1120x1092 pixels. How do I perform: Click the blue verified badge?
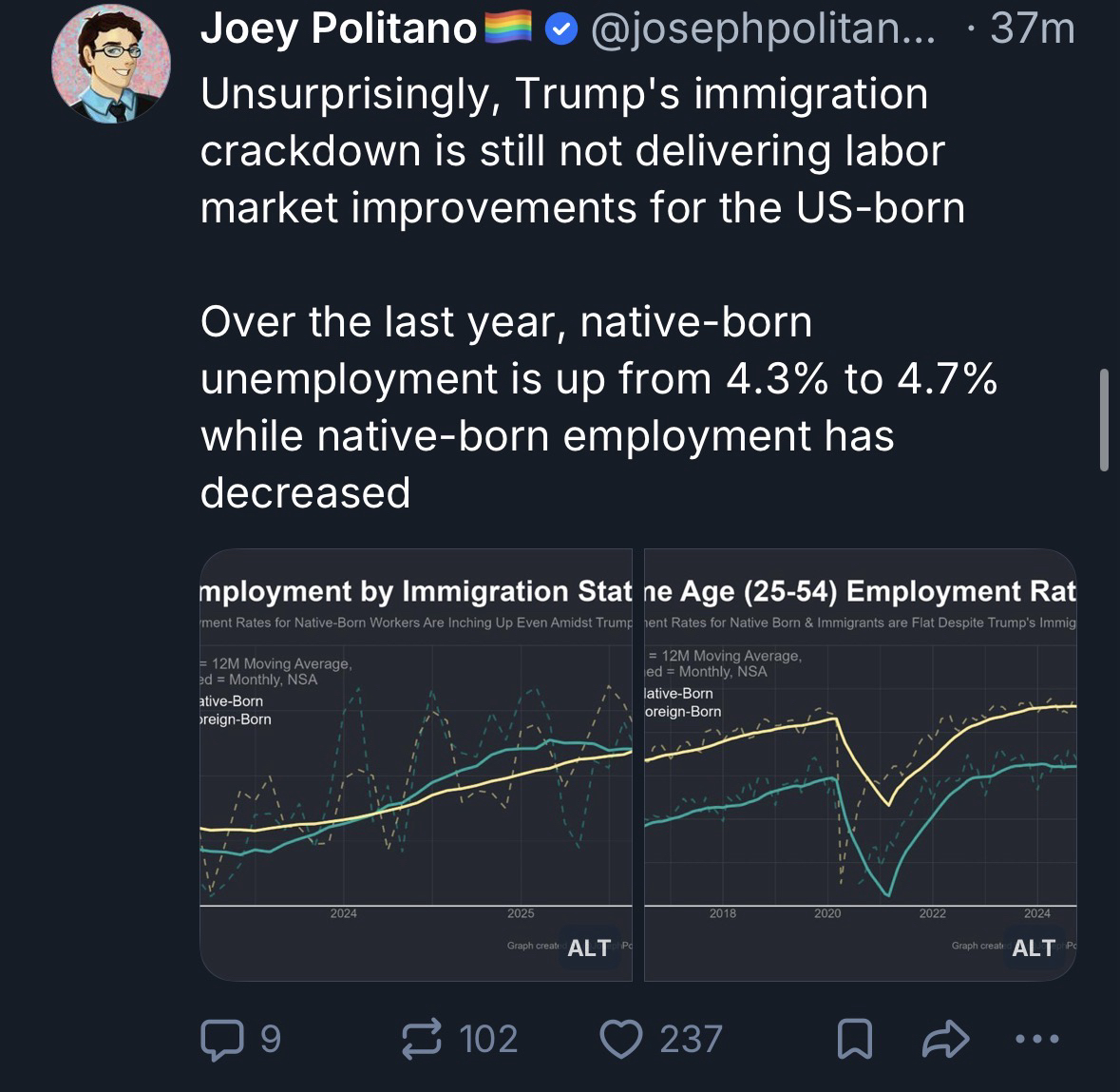pos(561,30)
